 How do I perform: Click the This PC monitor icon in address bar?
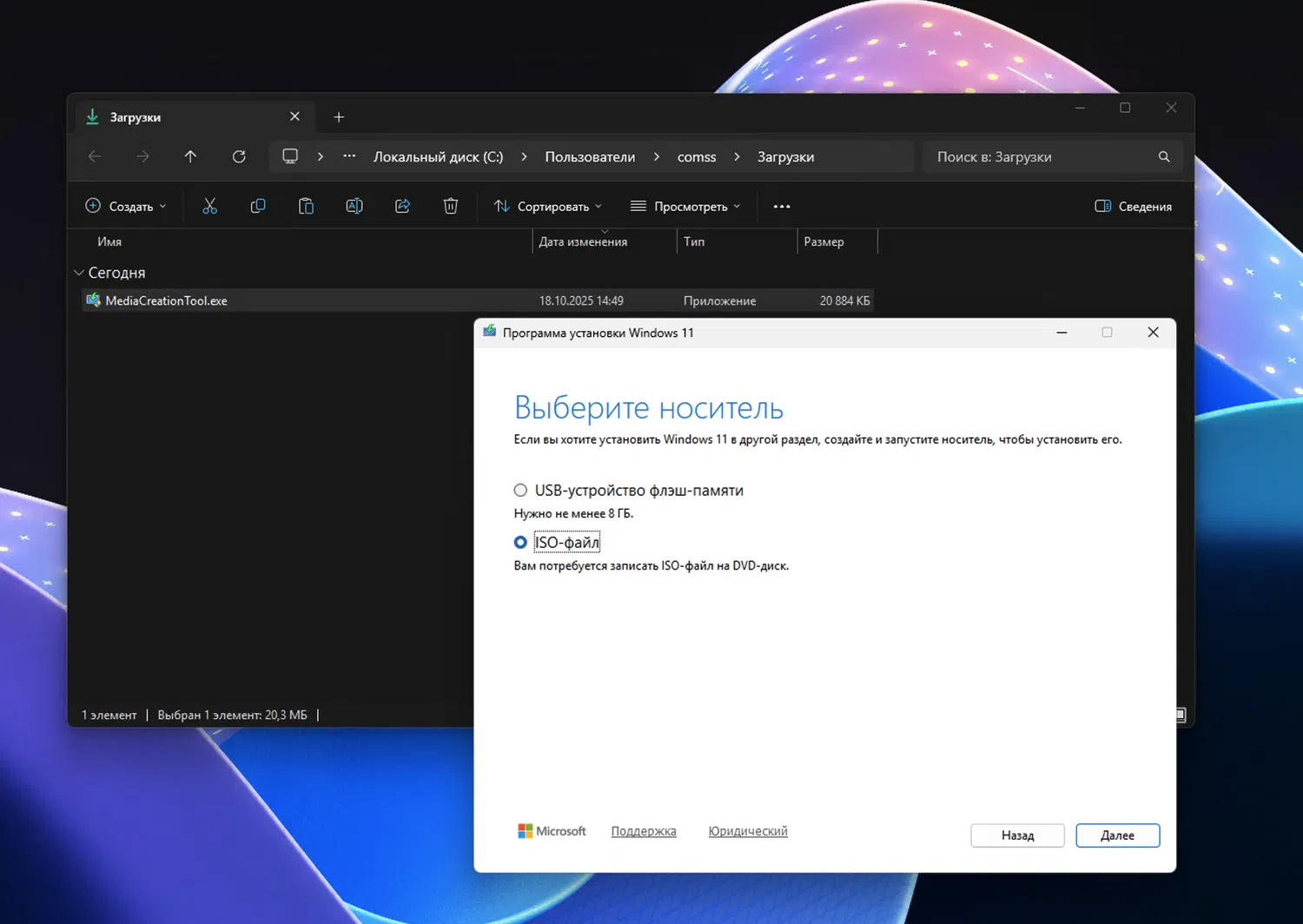pyautogui.click(x=290, y=157)
